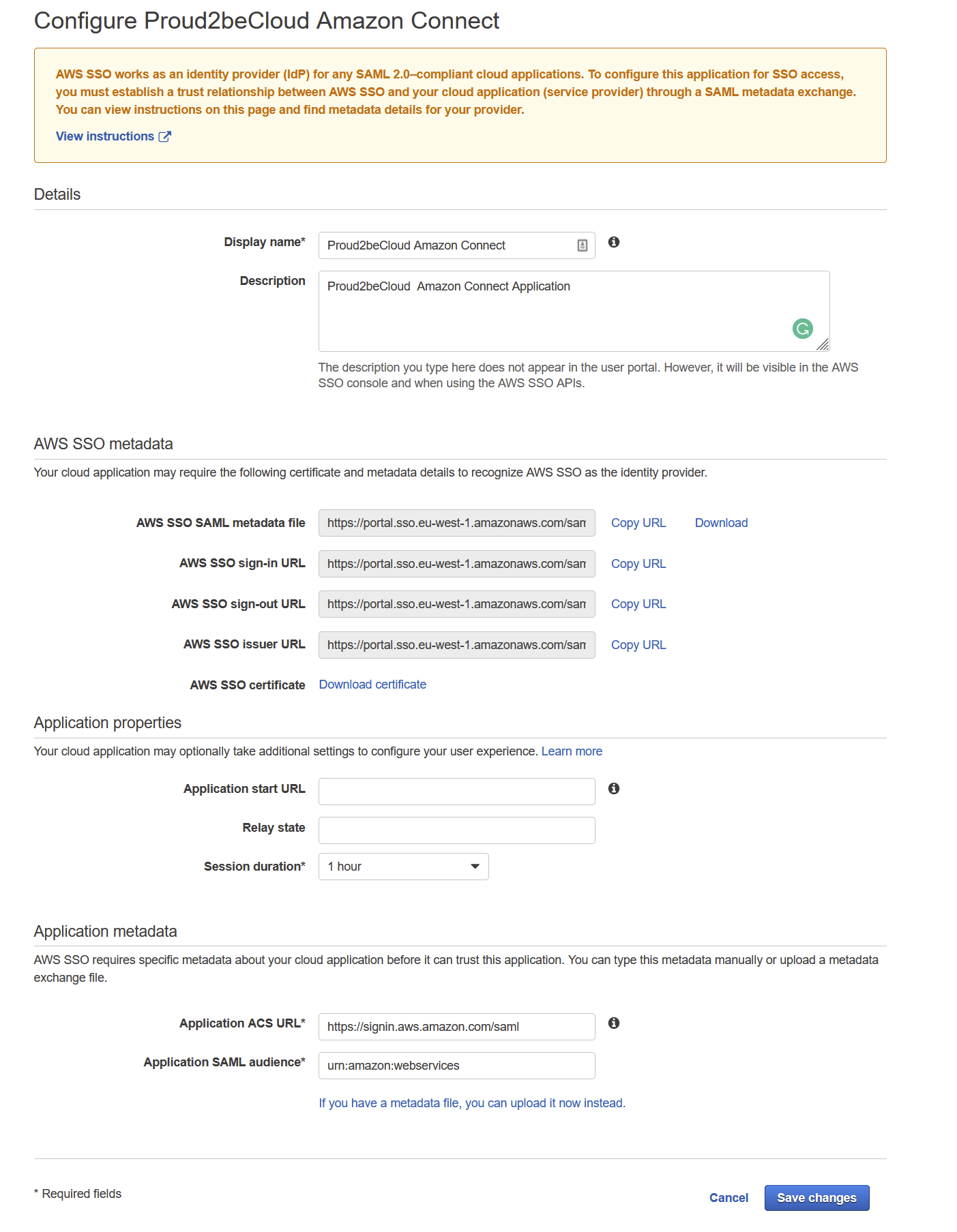The width and height of the screenshot is (957, 1232).
Task: Click the info icon beside Display name
Action: [x=614, y=242]
